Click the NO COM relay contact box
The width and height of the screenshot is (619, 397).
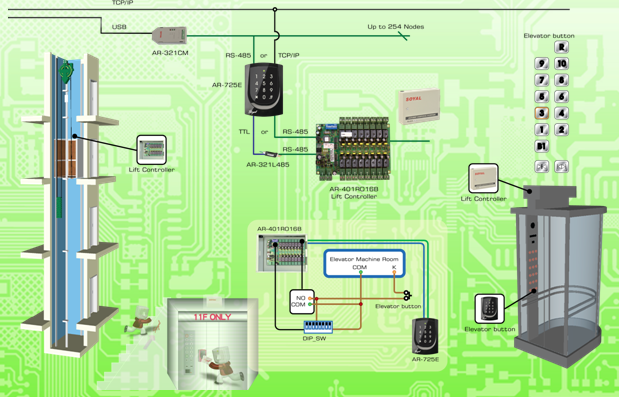(x=302, y=302)
